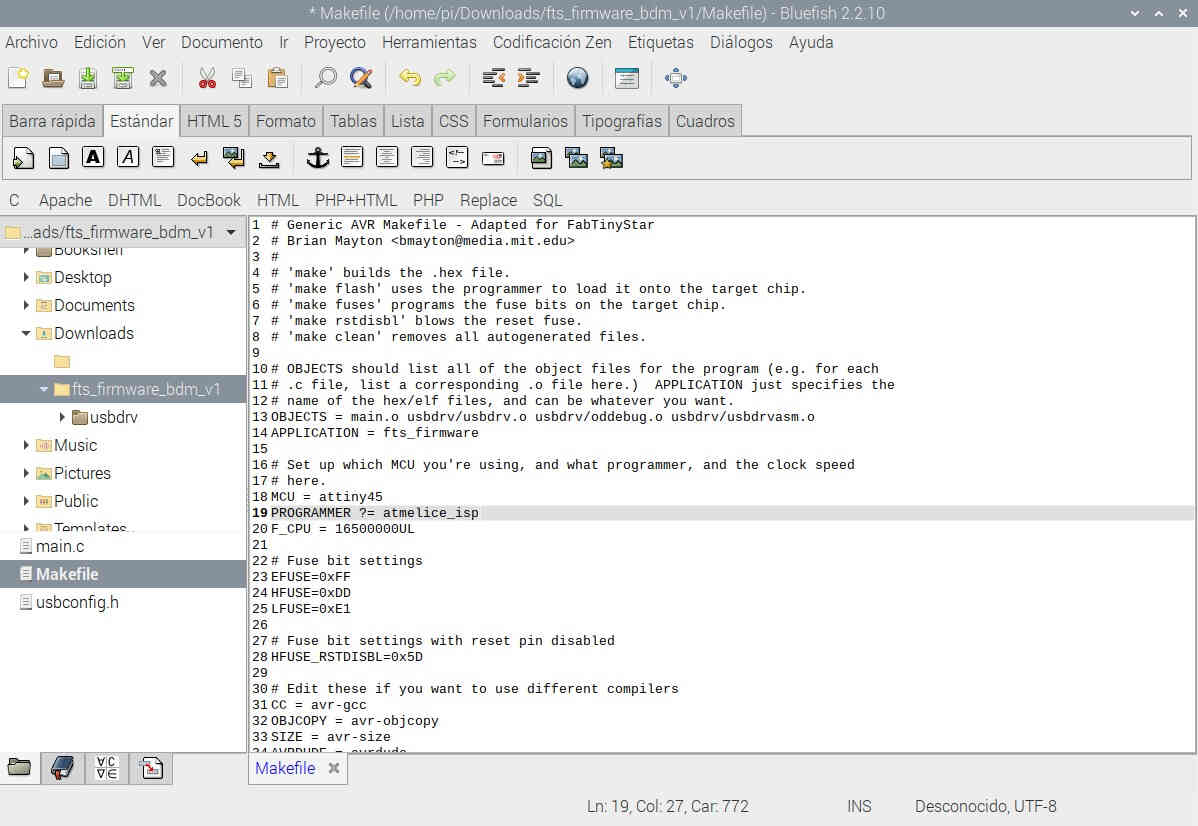This screenshot has height=826, width=1198.
Task: Copy selection using the copy icon
Action: tap(242, 77)
